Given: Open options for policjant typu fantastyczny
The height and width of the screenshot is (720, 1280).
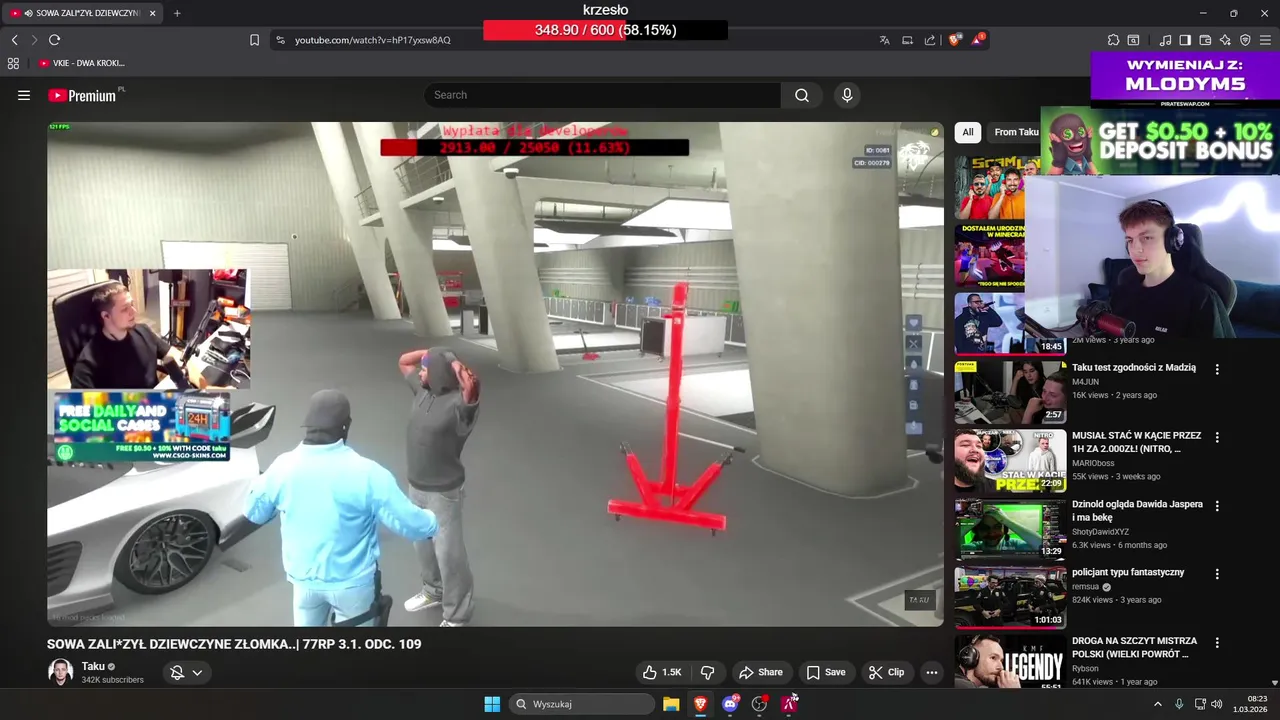Looking at the screenshot, I should (1217, 574).
